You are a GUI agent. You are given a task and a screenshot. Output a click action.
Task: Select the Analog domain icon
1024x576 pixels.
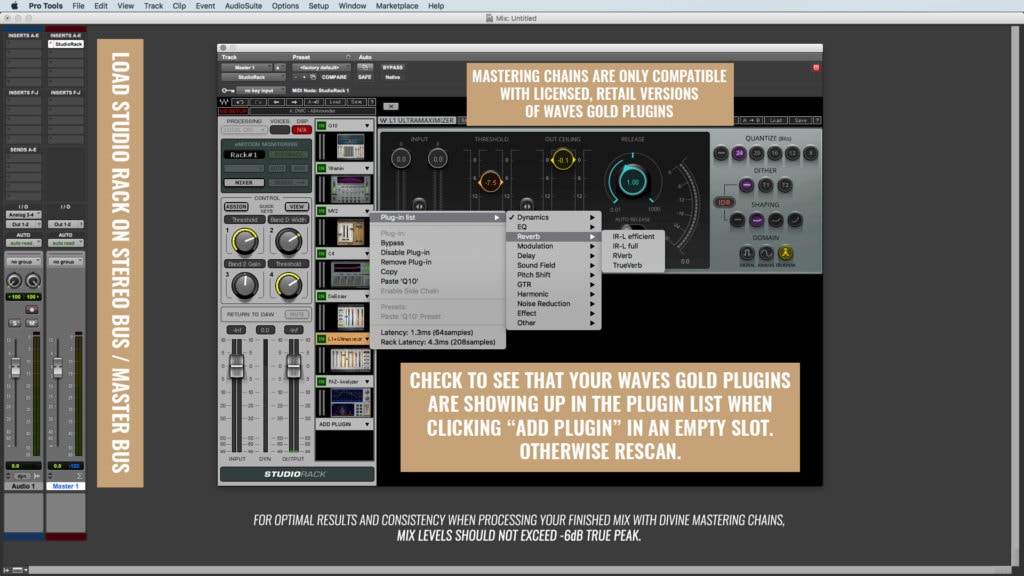click(765, 253)
